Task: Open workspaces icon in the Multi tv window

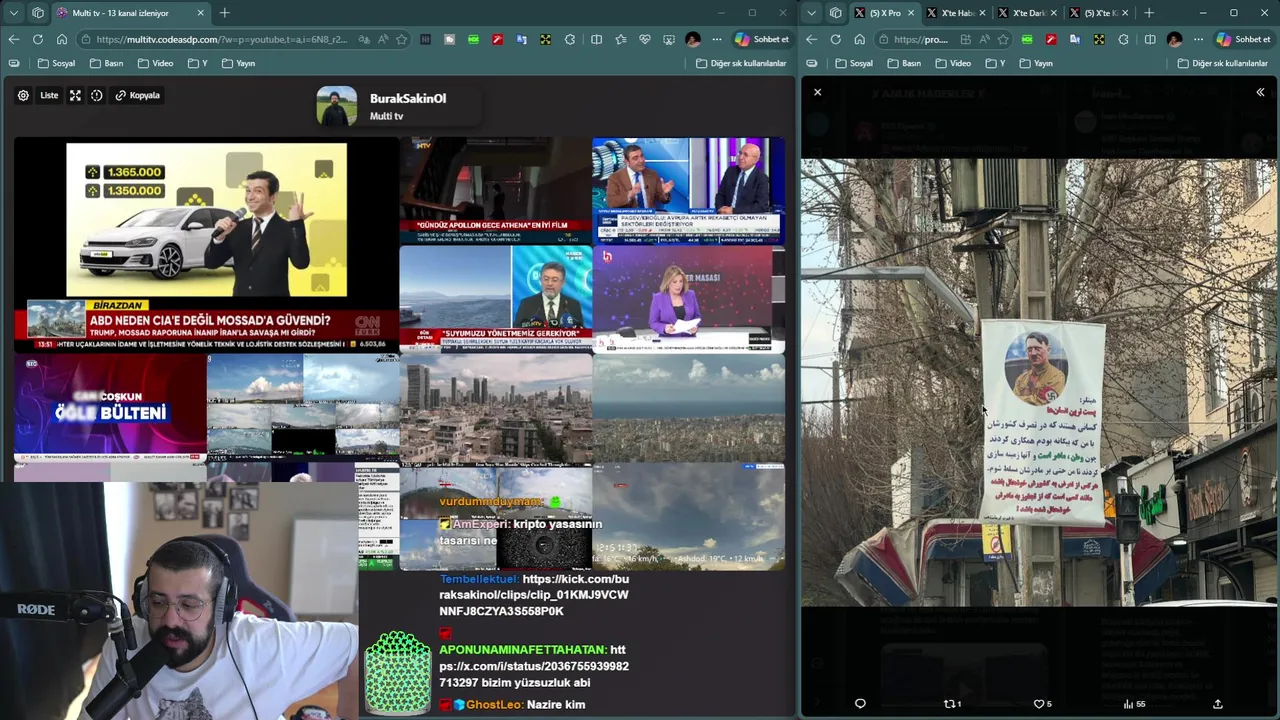Action: pos(38,13)
